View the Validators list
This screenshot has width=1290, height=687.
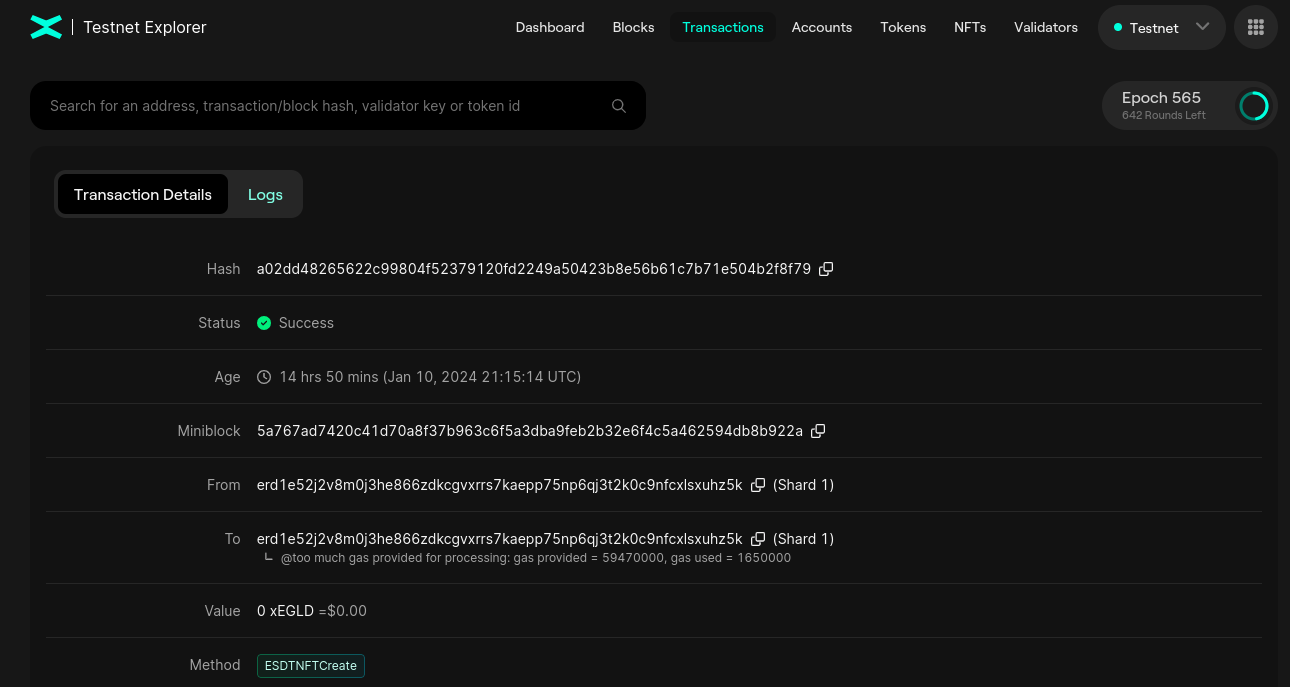click(x=1045, y=28)
